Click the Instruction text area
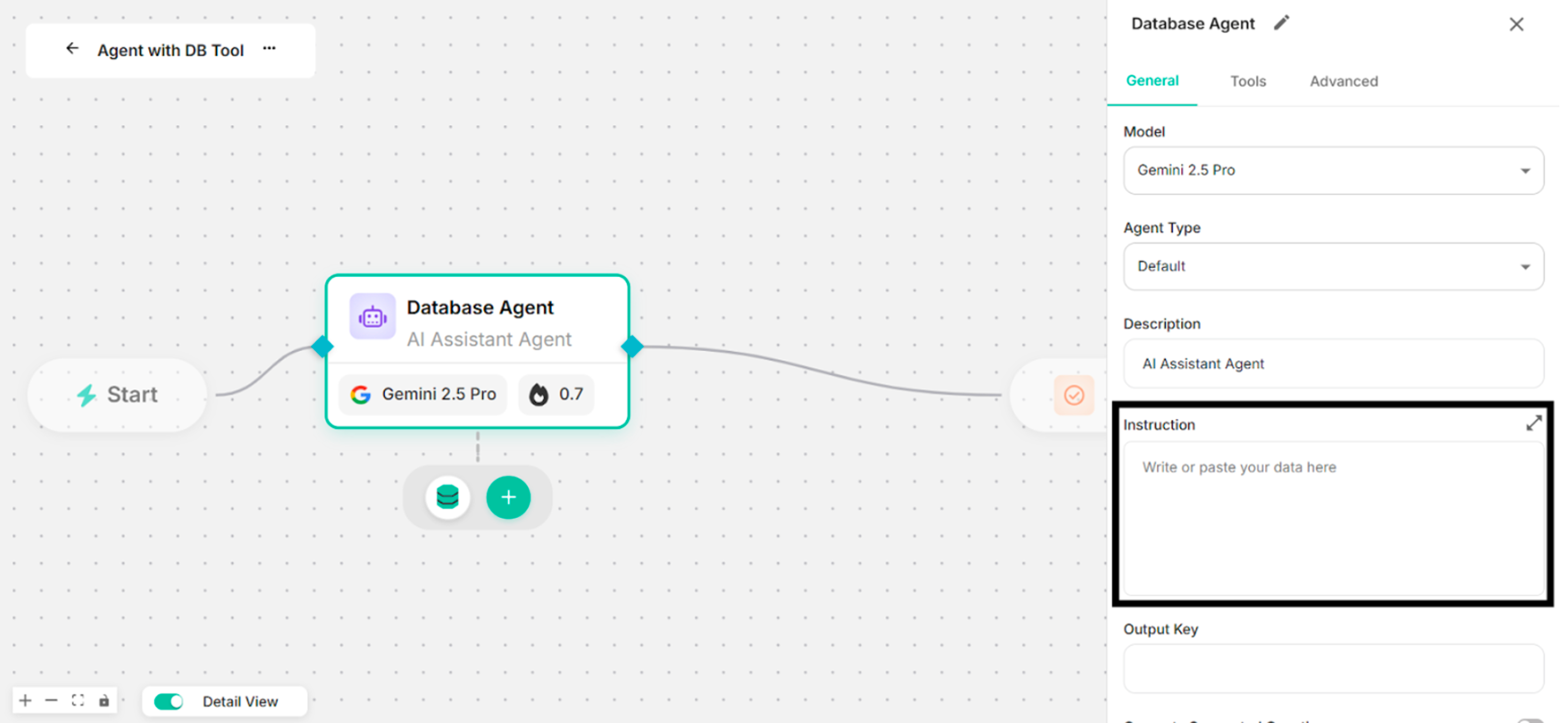This screenshot has height=723, width=1568. click(x=1333, y=519)
